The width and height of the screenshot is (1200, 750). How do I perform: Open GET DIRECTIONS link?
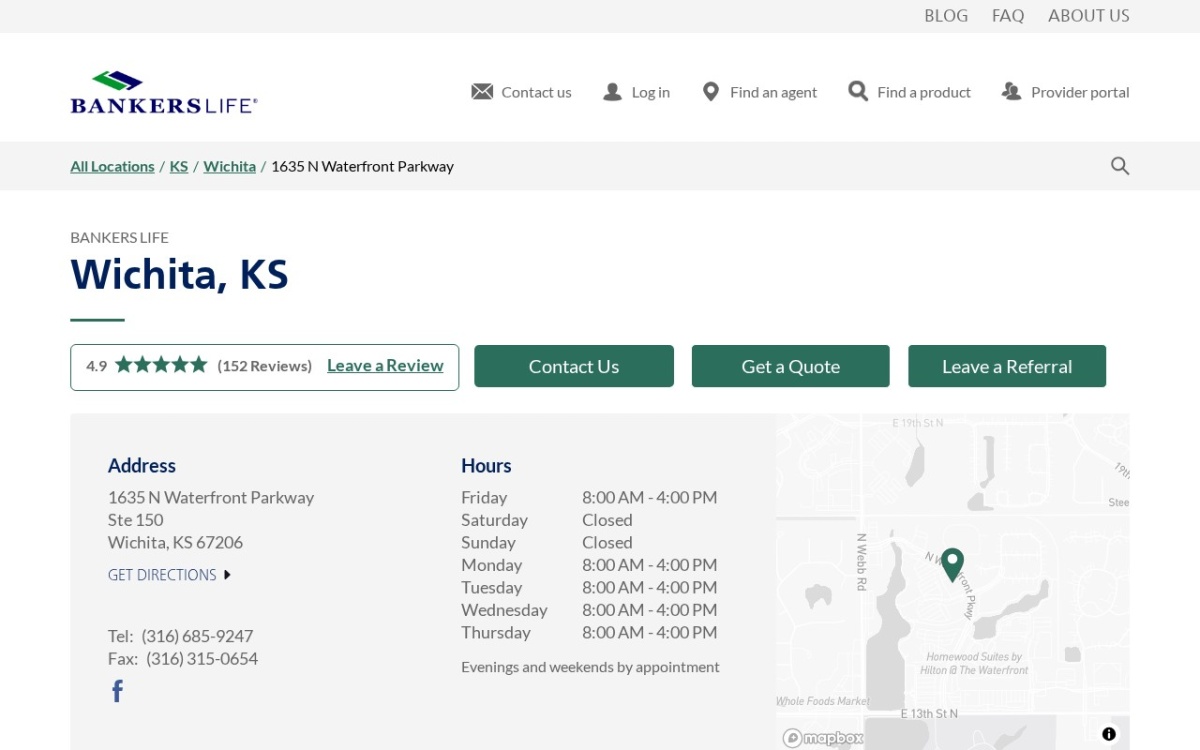[162, 575]
